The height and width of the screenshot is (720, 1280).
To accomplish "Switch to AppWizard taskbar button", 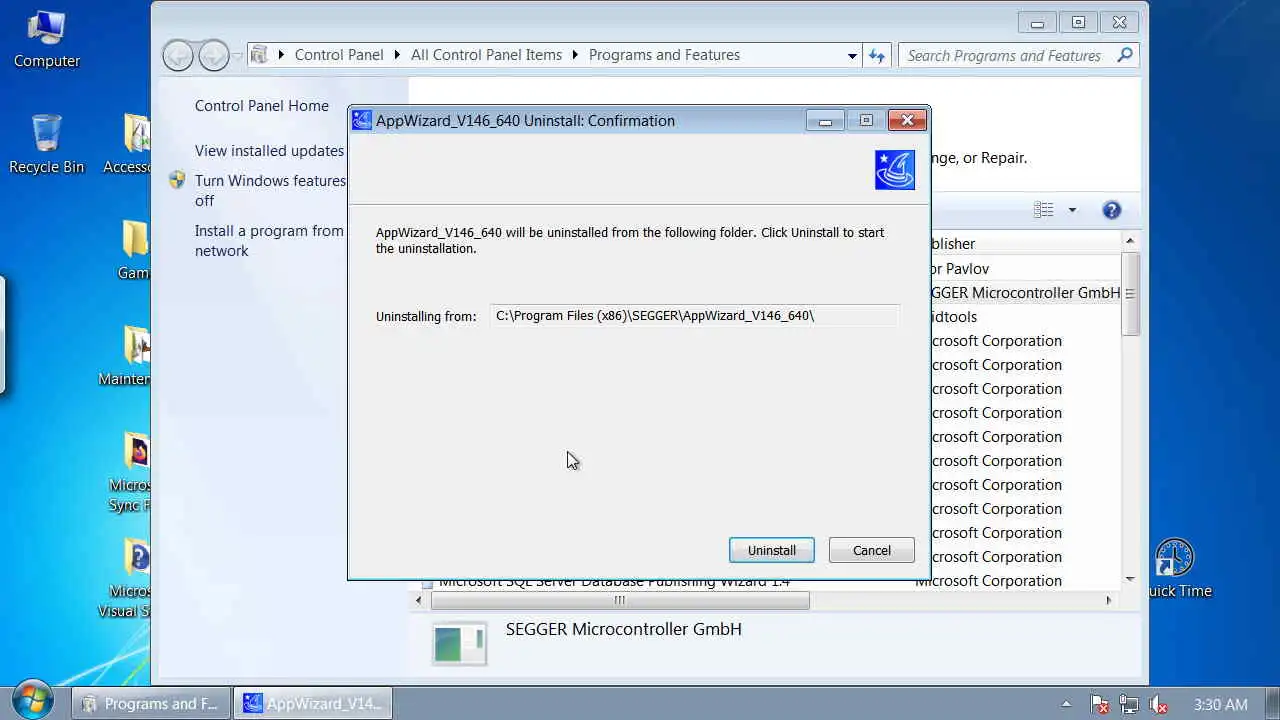I will (313, 703).
